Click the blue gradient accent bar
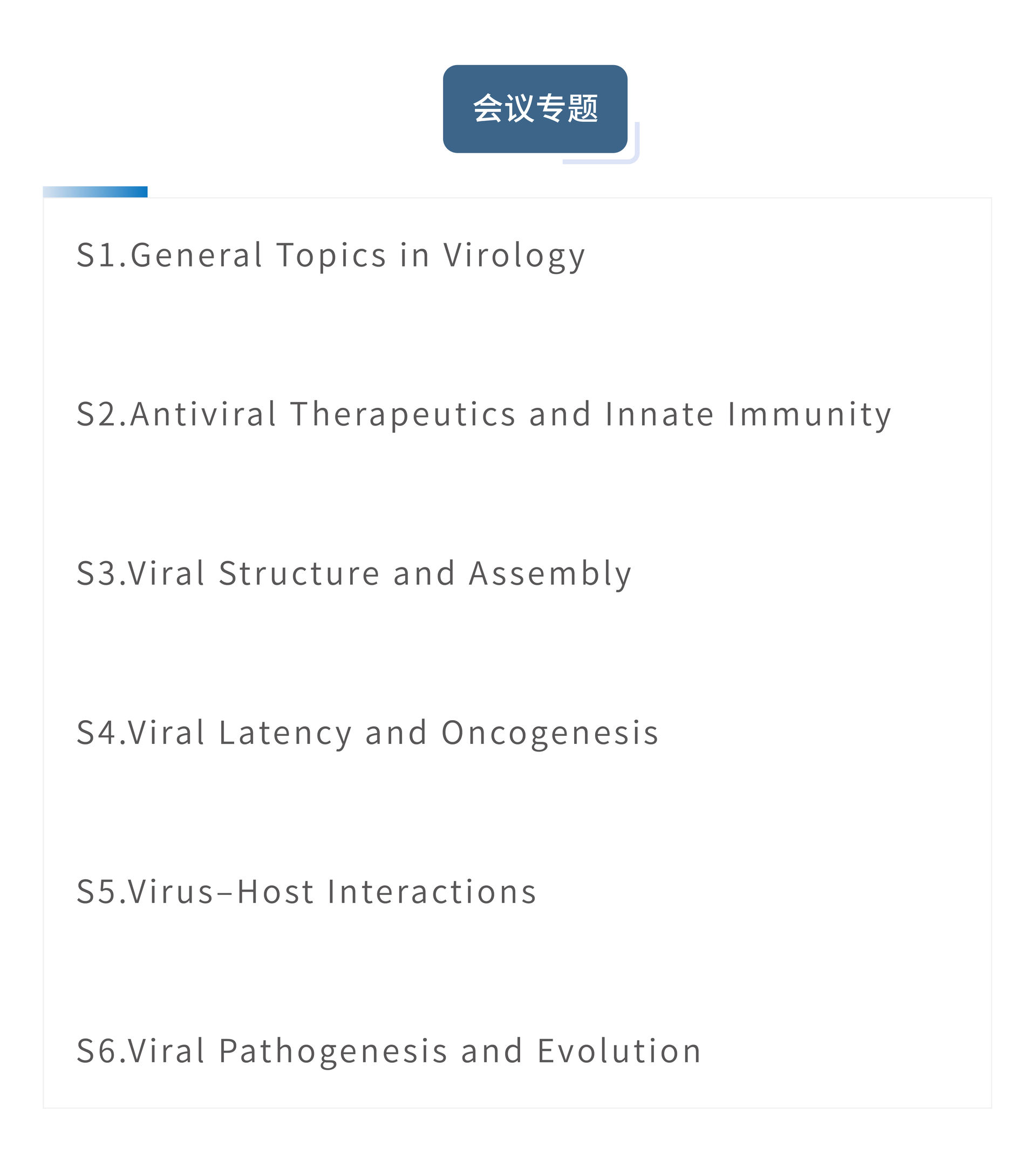Image resolution: width=1036 pixels, height=1169 pixels. click(95, 192)
